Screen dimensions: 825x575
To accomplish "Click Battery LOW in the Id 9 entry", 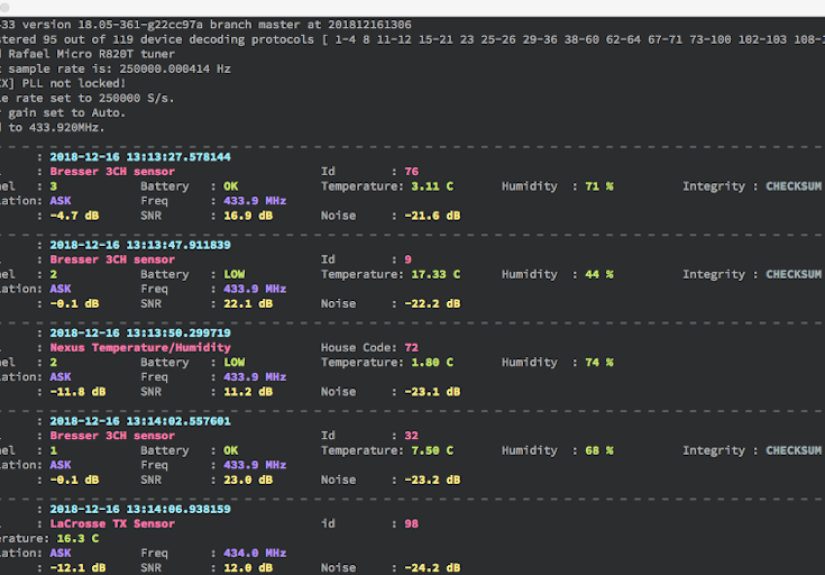I will pyautogui.click(x=234, y=274).
